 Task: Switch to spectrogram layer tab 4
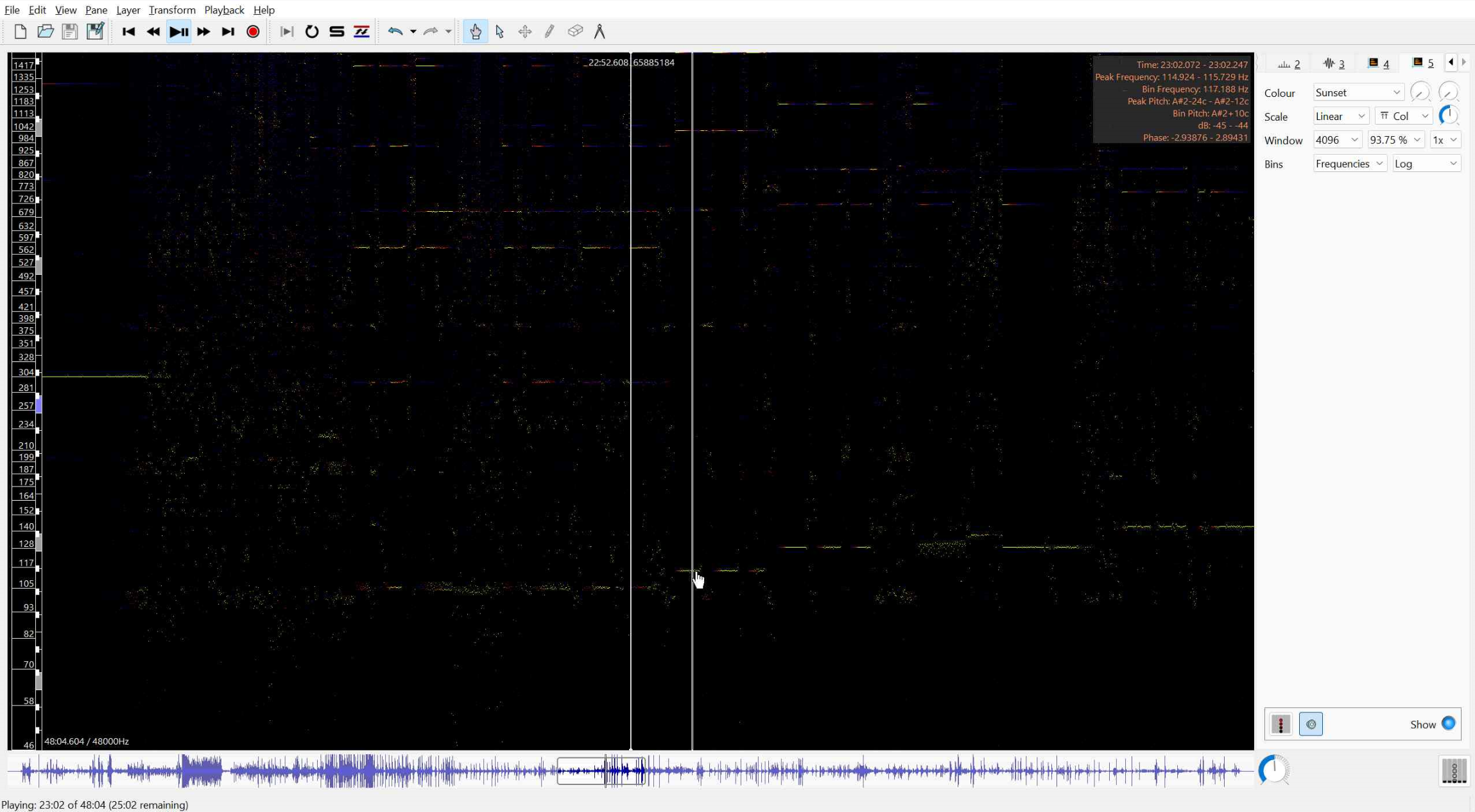pyautogui.click(x=1379, y=62)
